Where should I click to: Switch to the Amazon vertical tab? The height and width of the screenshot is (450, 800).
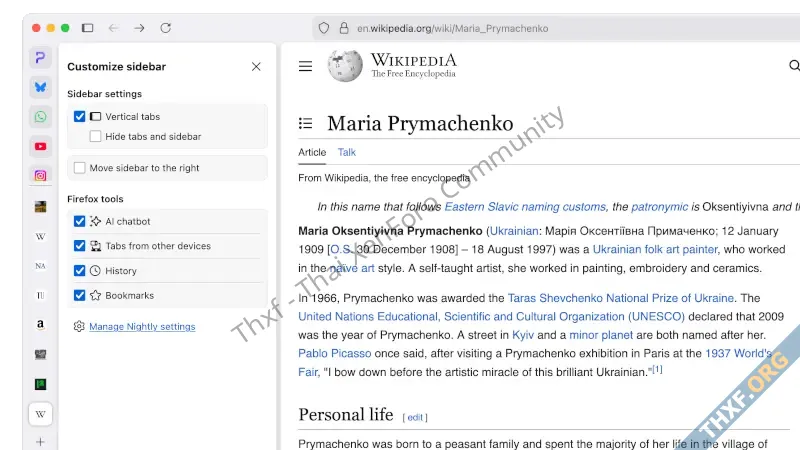(x=40, y=324)
